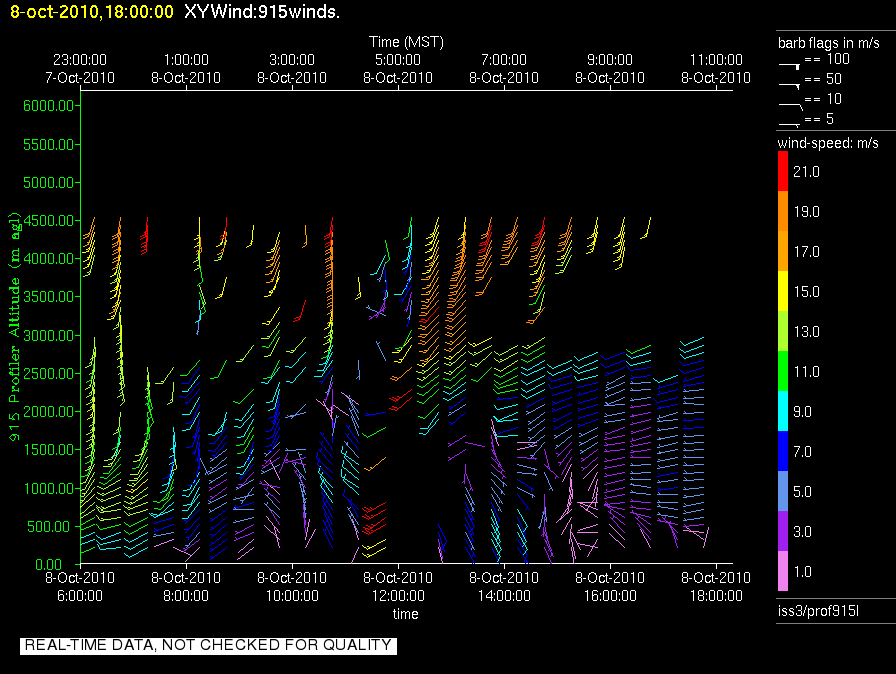Image resolution: width=896 pixels, height=674 pixels.
Task: Click the '== 10' barb legend value
Action: tap(823, 99)
